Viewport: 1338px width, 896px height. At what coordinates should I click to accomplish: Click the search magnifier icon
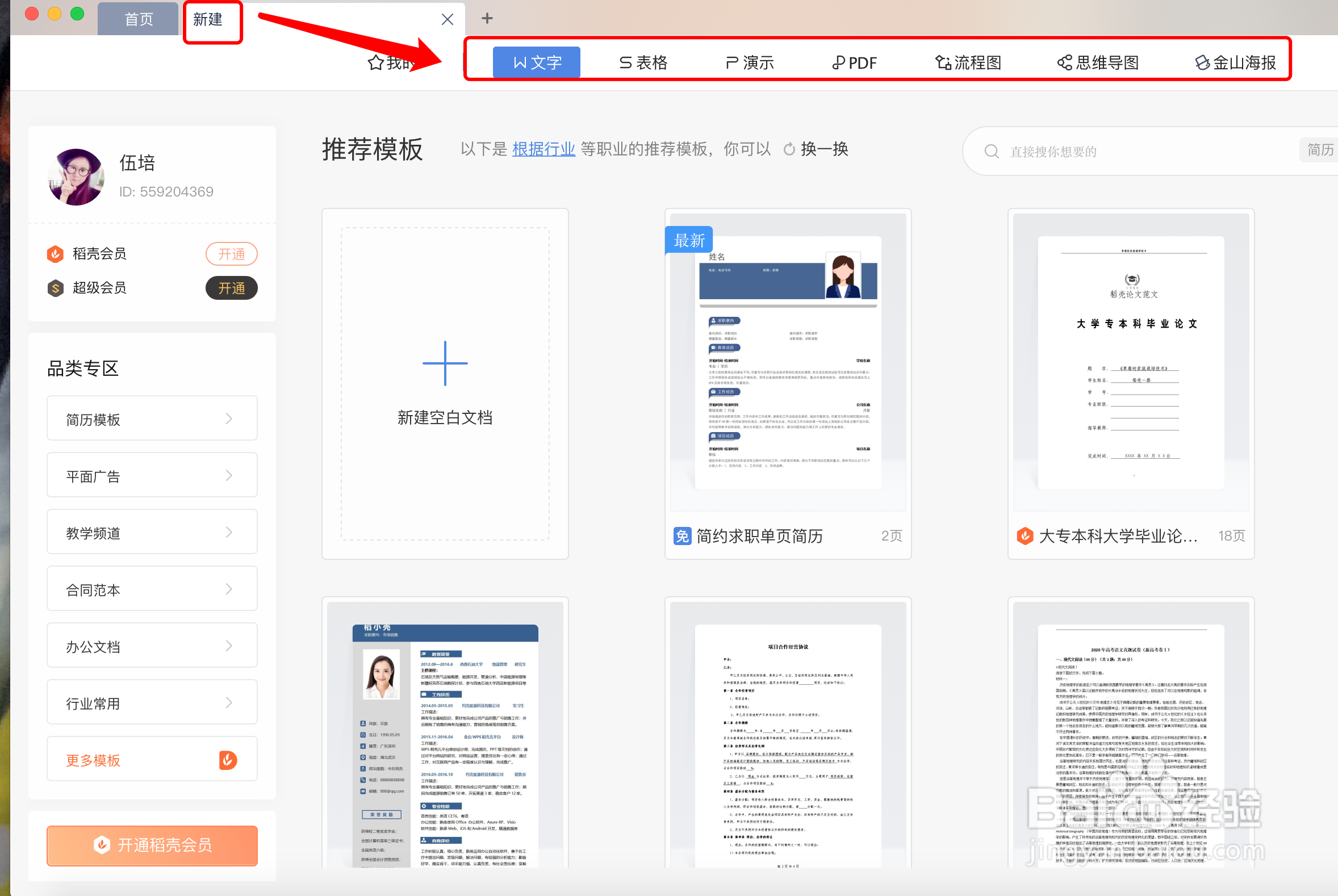tap(992, 152)
